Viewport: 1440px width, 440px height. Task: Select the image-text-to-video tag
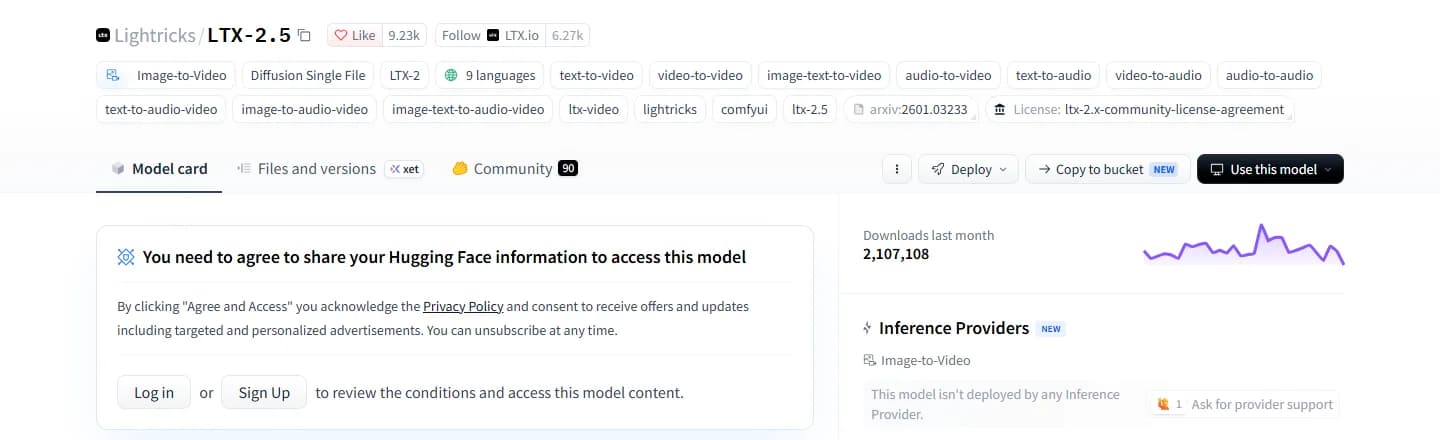coord(824,75)
